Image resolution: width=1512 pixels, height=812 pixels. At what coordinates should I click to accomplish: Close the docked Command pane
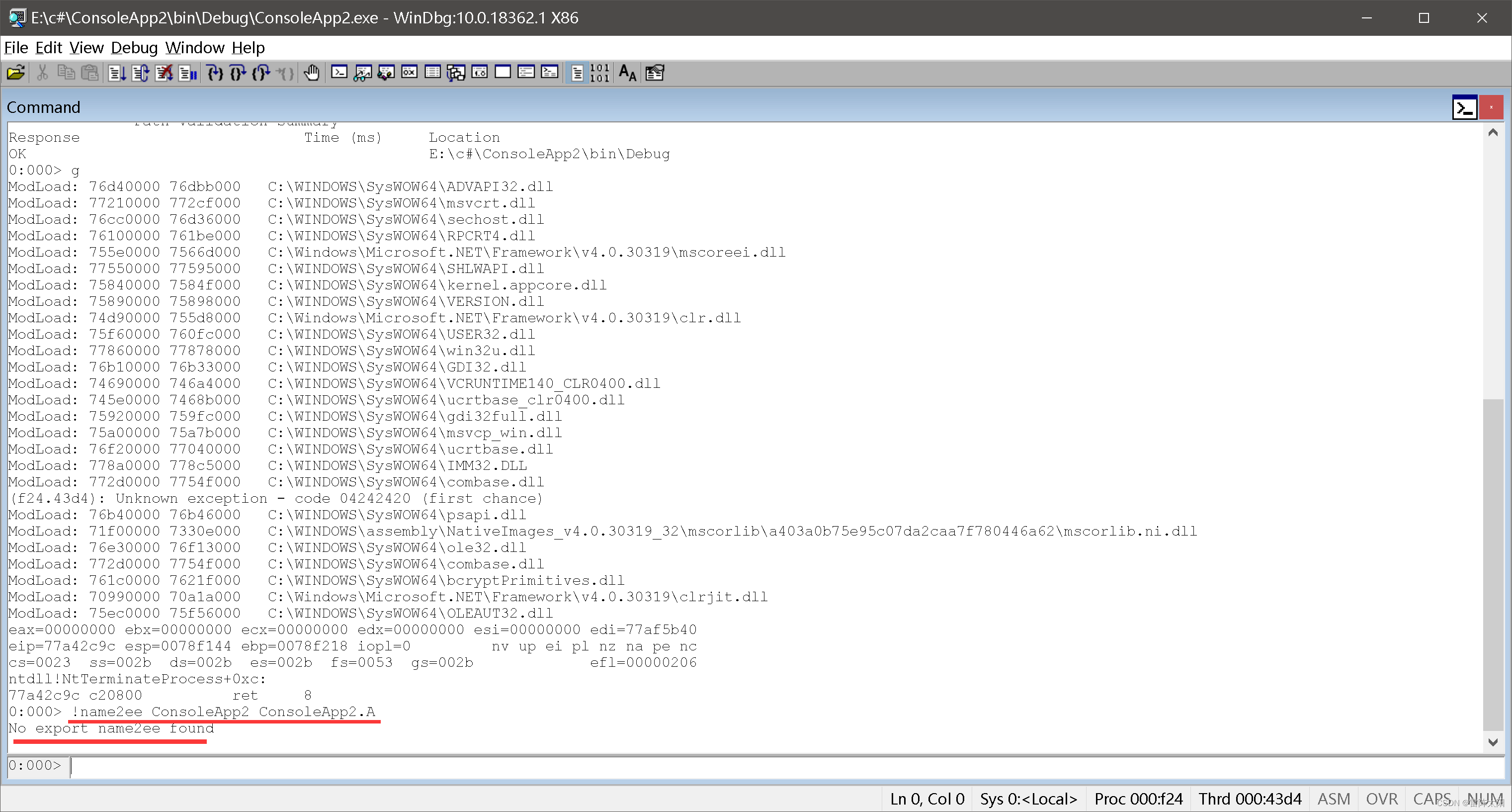point(1491,107)
